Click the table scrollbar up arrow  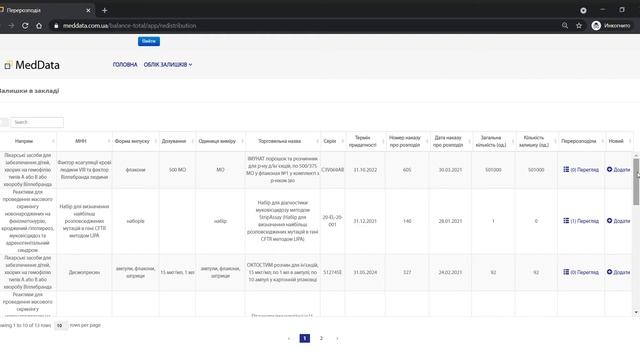click(x=636, y=156)
